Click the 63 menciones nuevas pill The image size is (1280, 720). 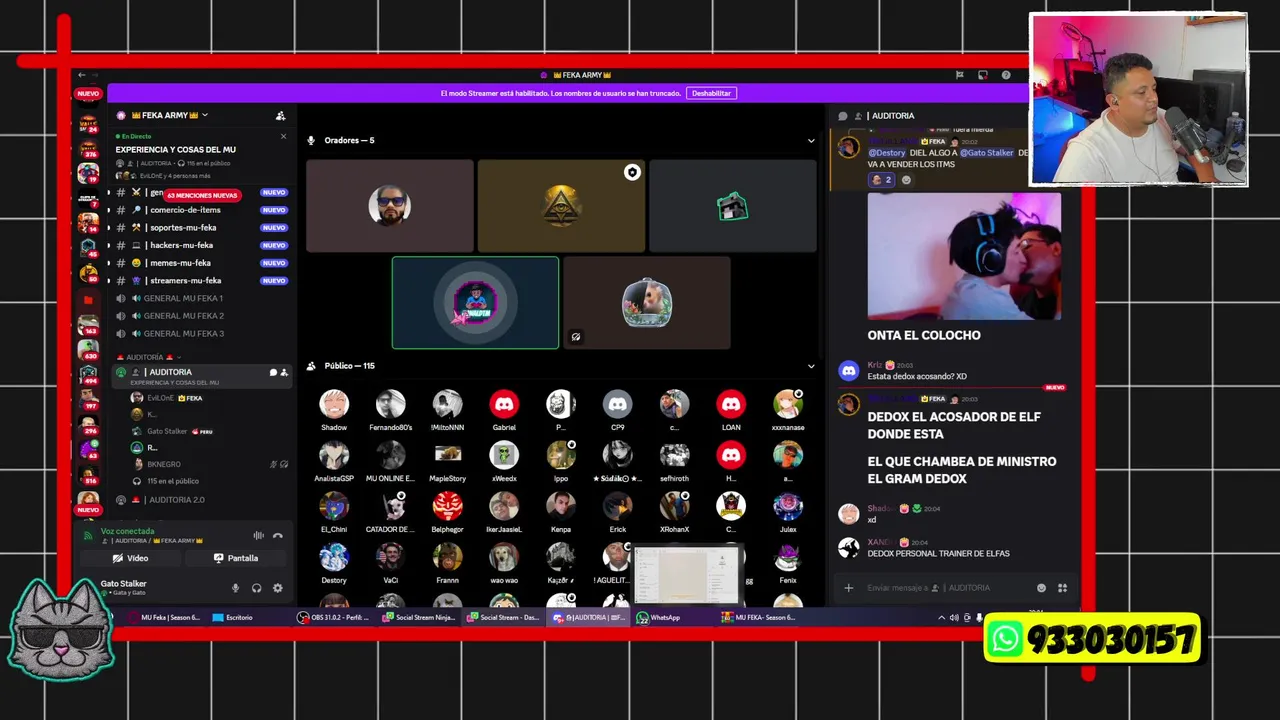202,195
